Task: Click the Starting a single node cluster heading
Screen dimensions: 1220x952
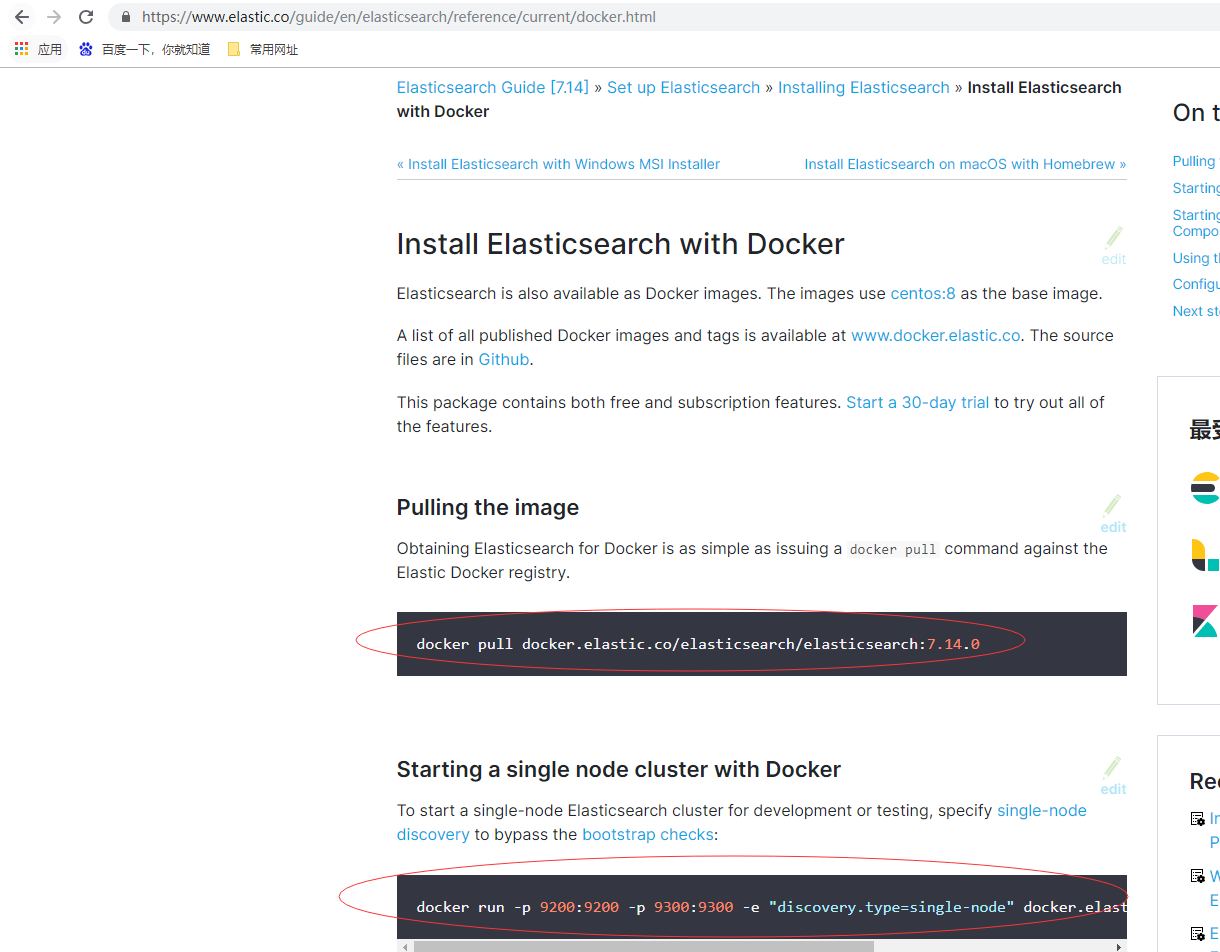Action: (619, 769)
